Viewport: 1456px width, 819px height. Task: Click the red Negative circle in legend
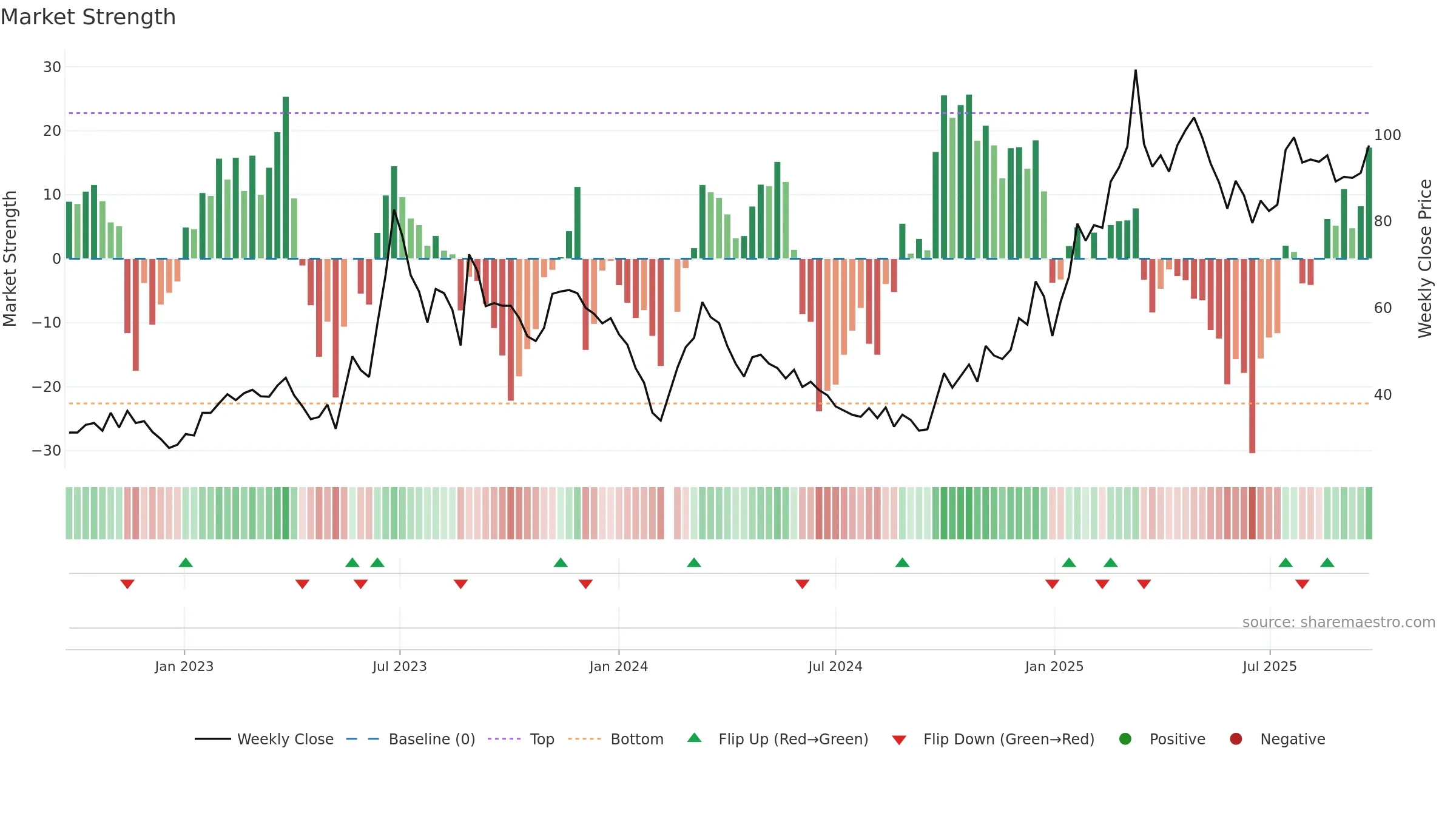(1236, 739)
